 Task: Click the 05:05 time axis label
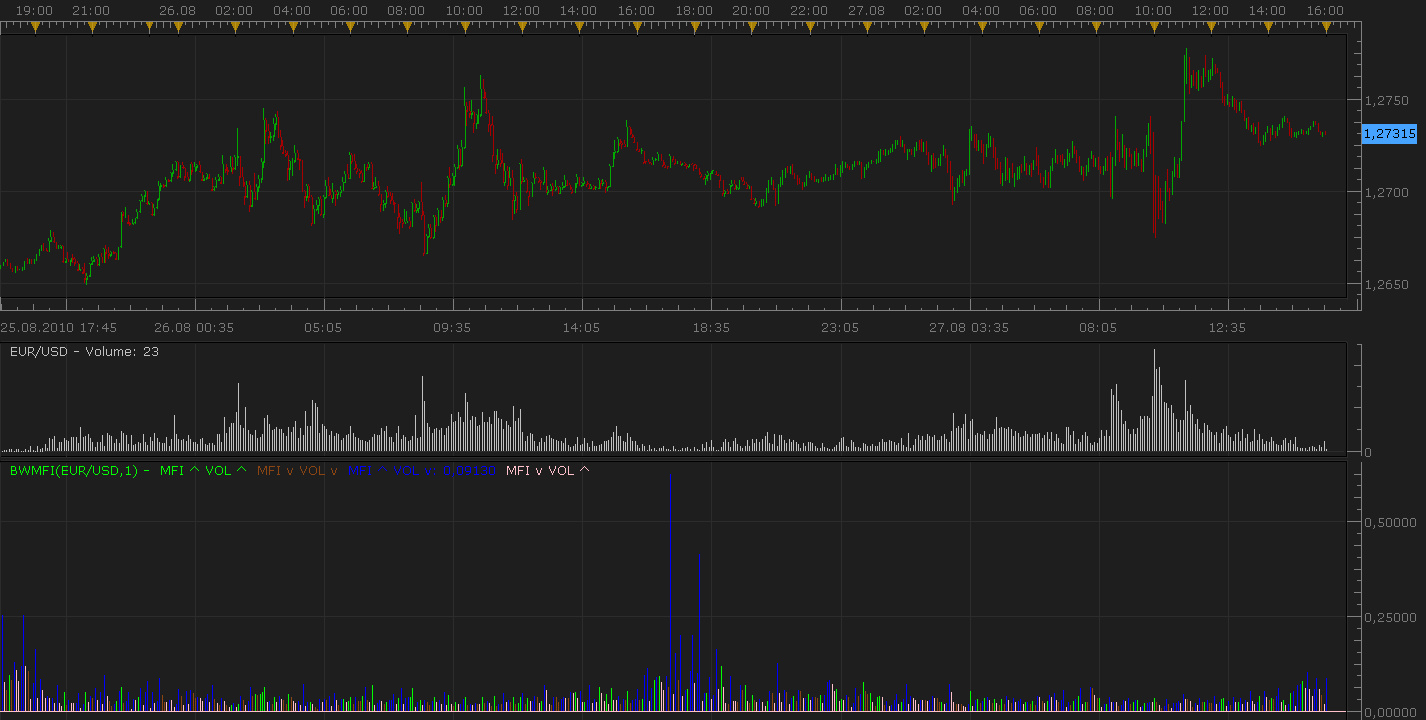coord(324,327)
